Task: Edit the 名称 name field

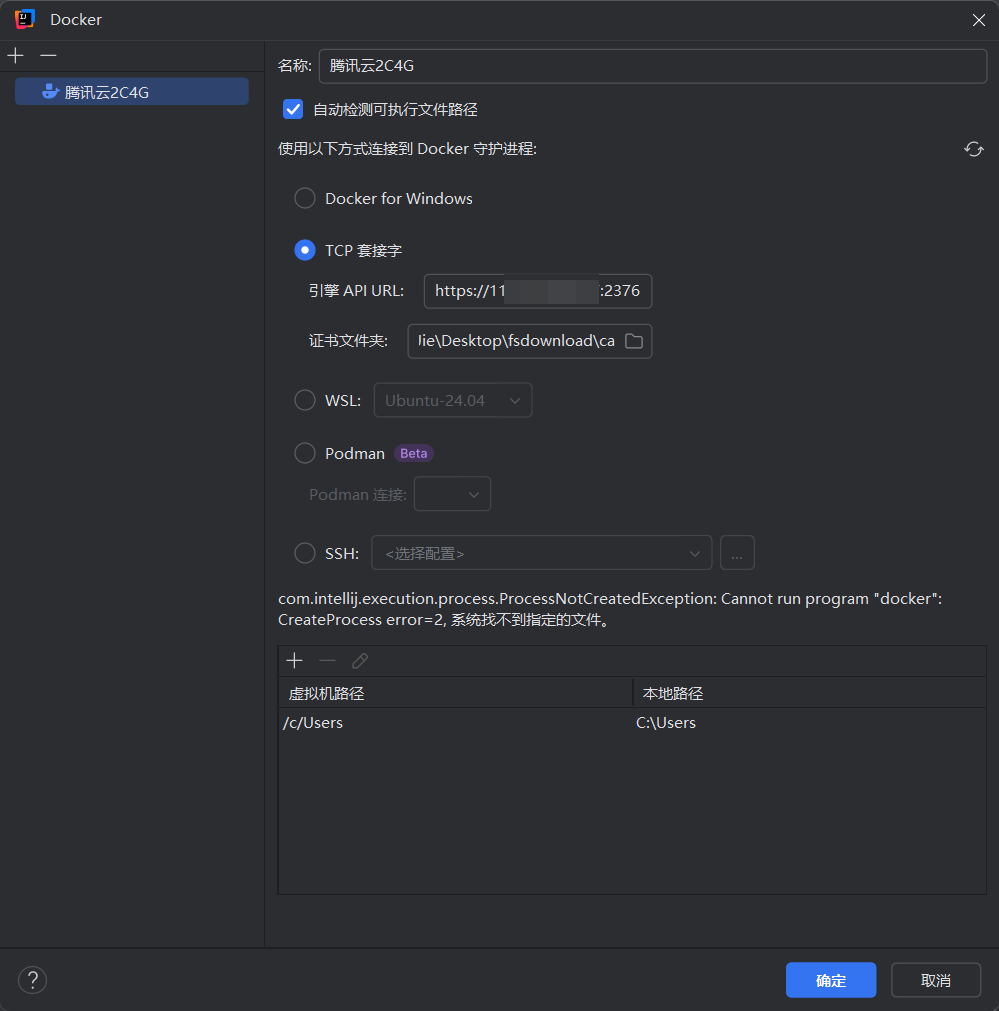Action: point(652,66)
